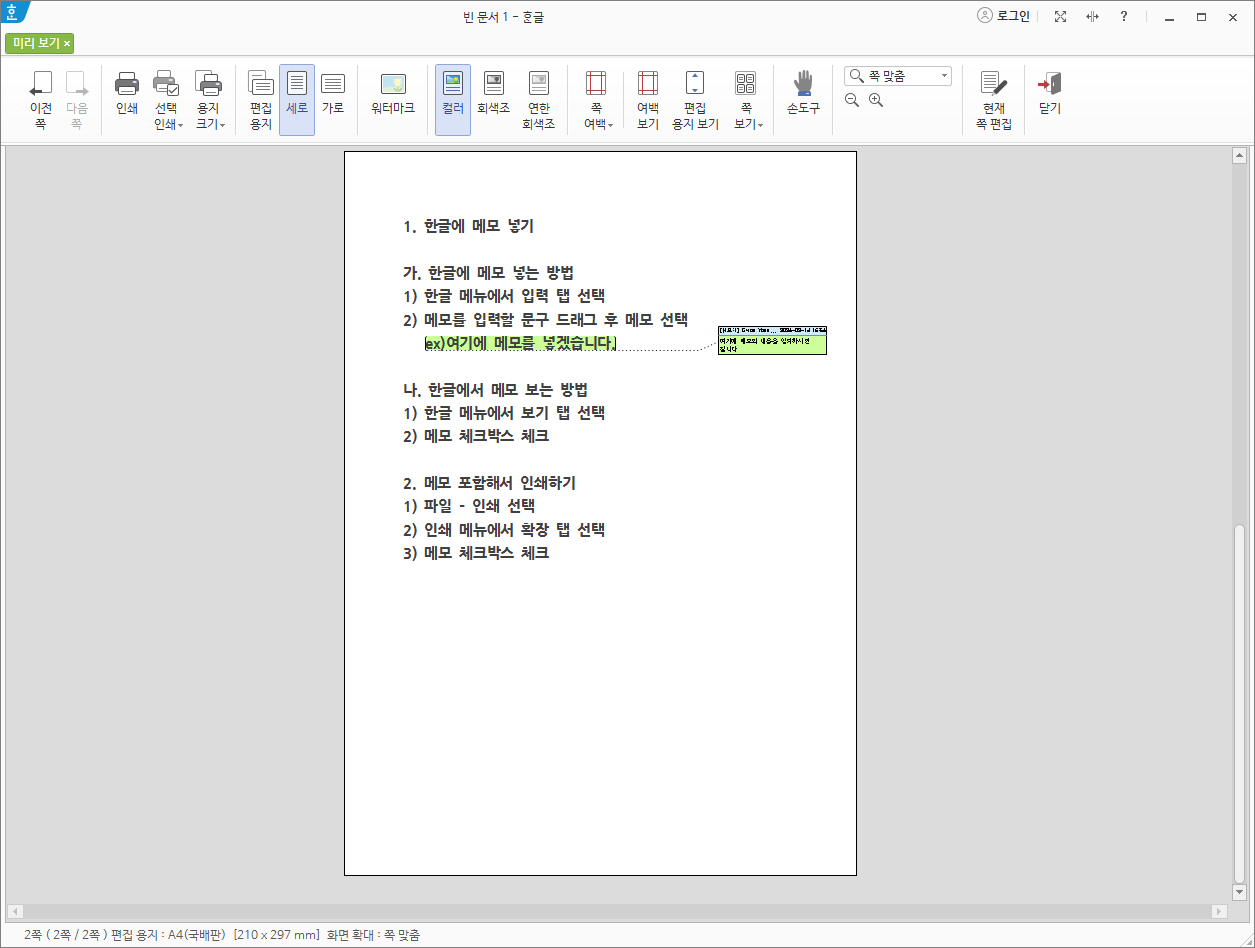
Task: Open the 편집 용지 settings
Action: 260,97
